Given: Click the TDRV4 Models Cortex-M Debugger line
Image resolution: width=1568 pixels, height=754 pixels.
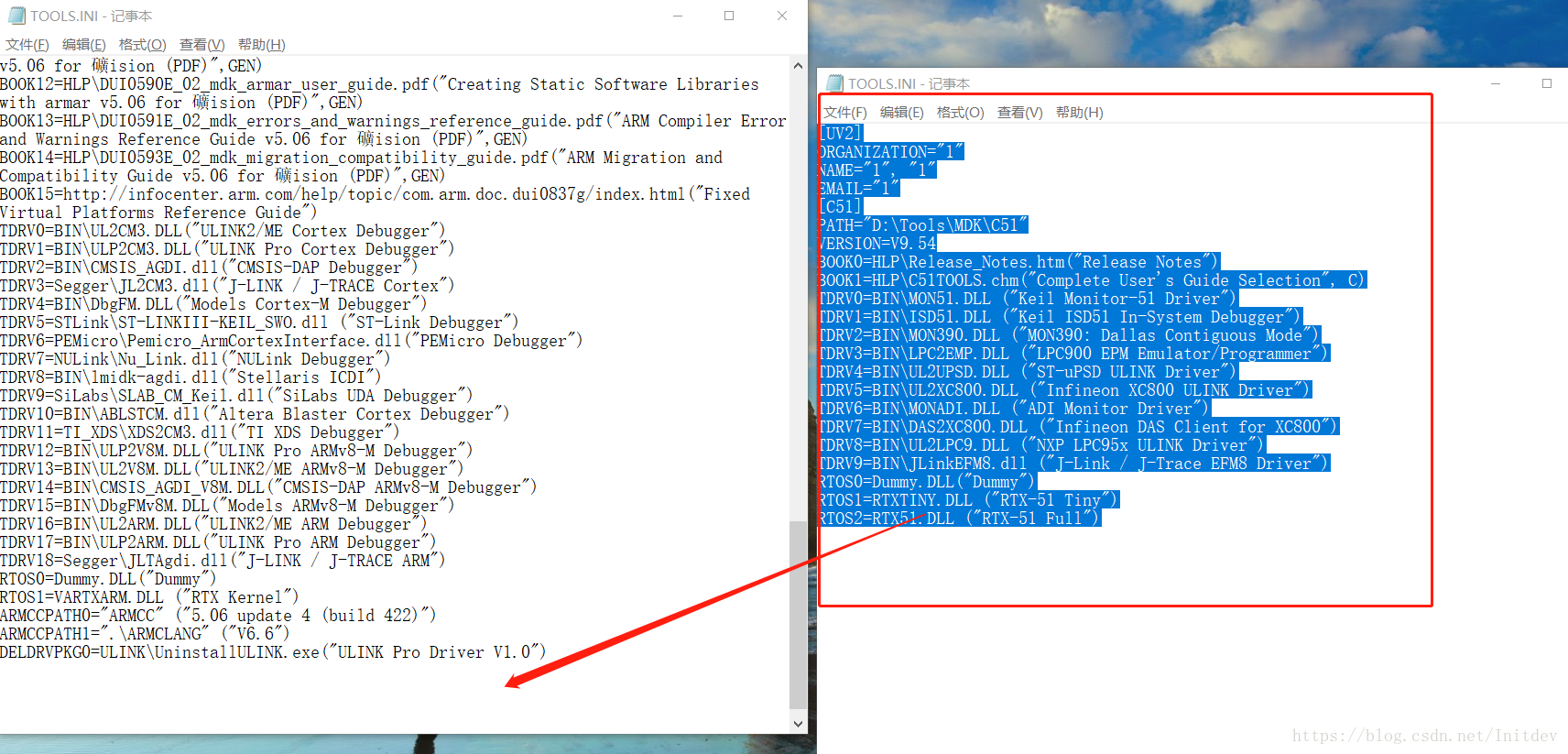Looking at the screenshot, I should coord(213,304).
